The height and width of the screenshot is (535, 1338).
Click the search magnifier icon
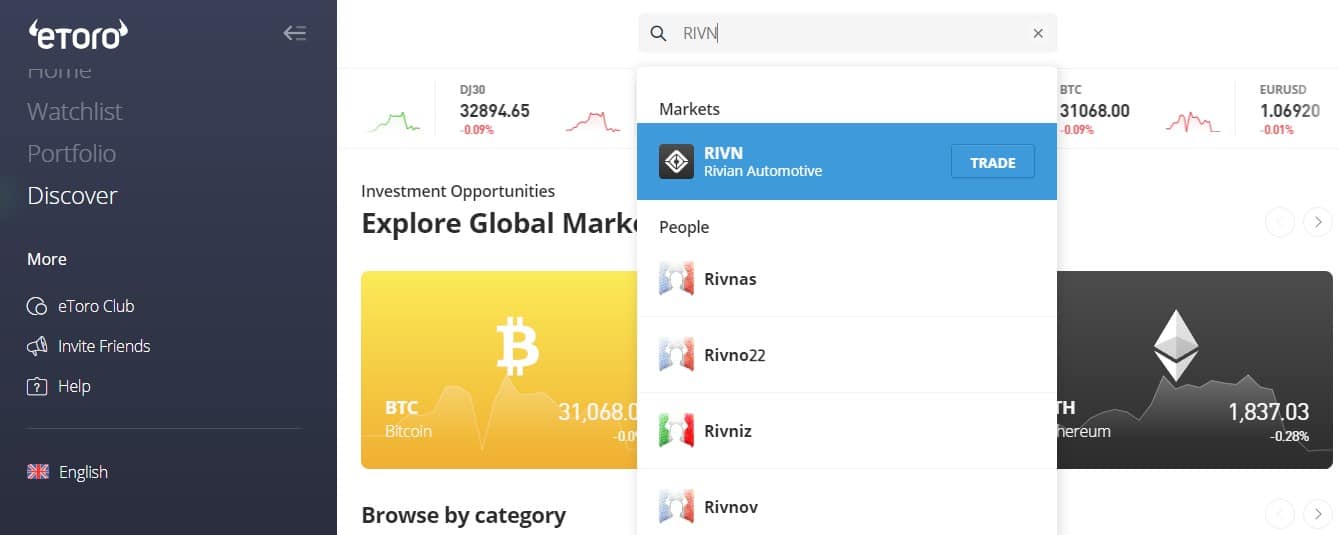click(x=658, y=34)
